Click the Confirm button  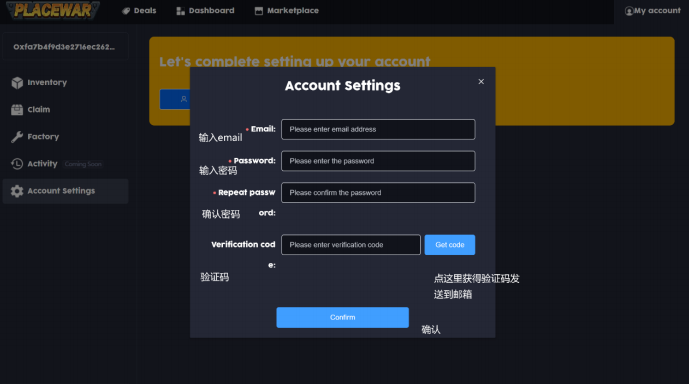(x=342, y=317)
